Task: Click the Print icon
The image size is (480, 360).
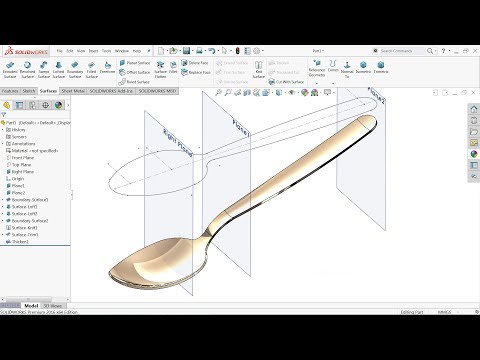Action: tap(199, 51)
